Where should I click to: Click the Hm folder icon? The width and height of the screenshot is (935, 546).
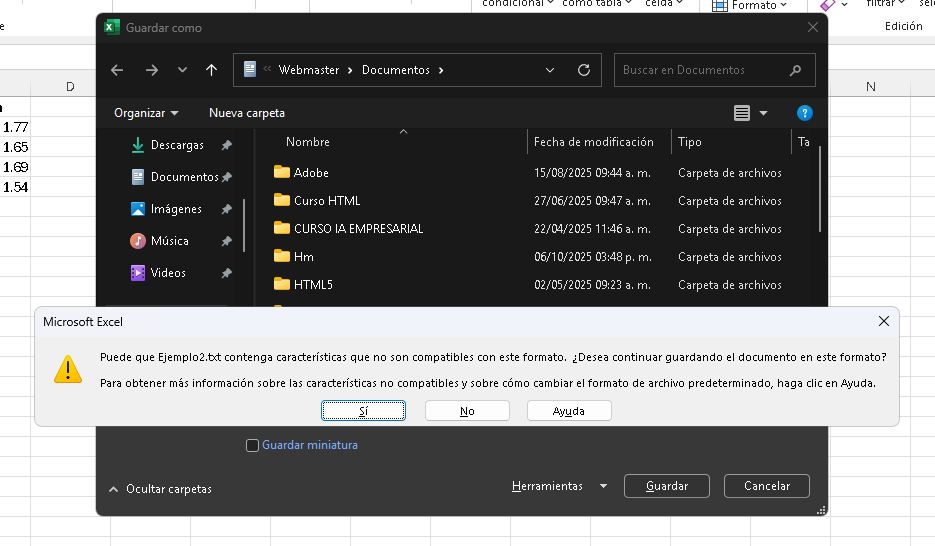pyautogui.click(x=281, y=256)
